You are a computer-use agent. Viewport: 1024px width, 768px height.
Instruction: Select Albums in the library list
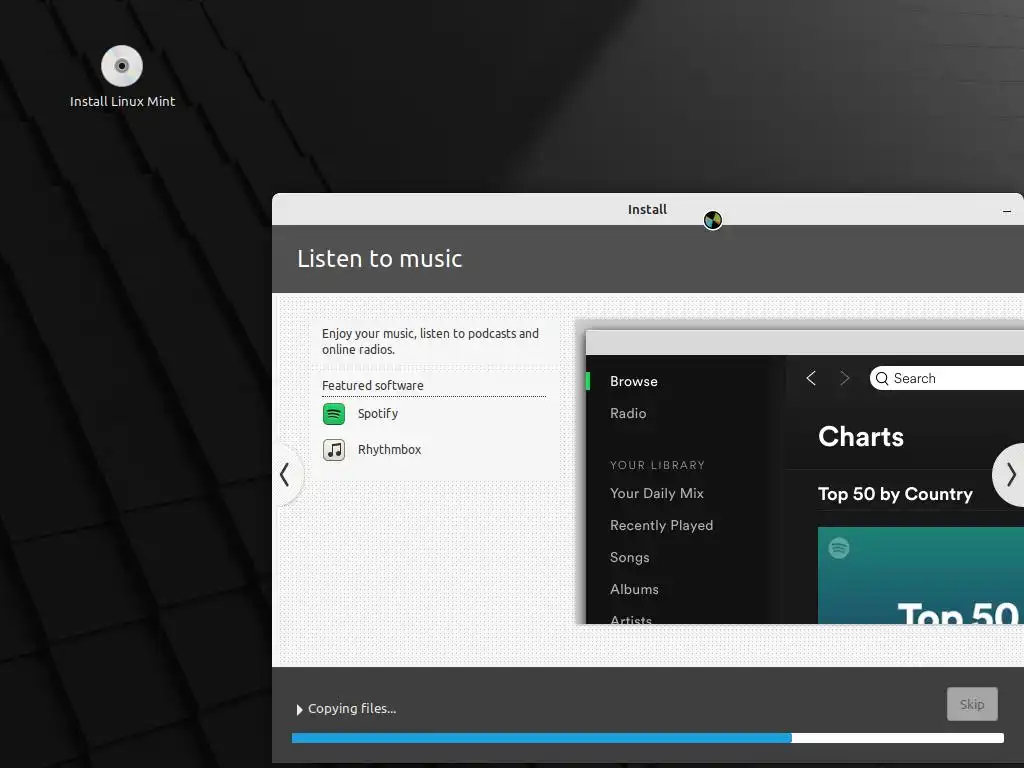[633, 589]
